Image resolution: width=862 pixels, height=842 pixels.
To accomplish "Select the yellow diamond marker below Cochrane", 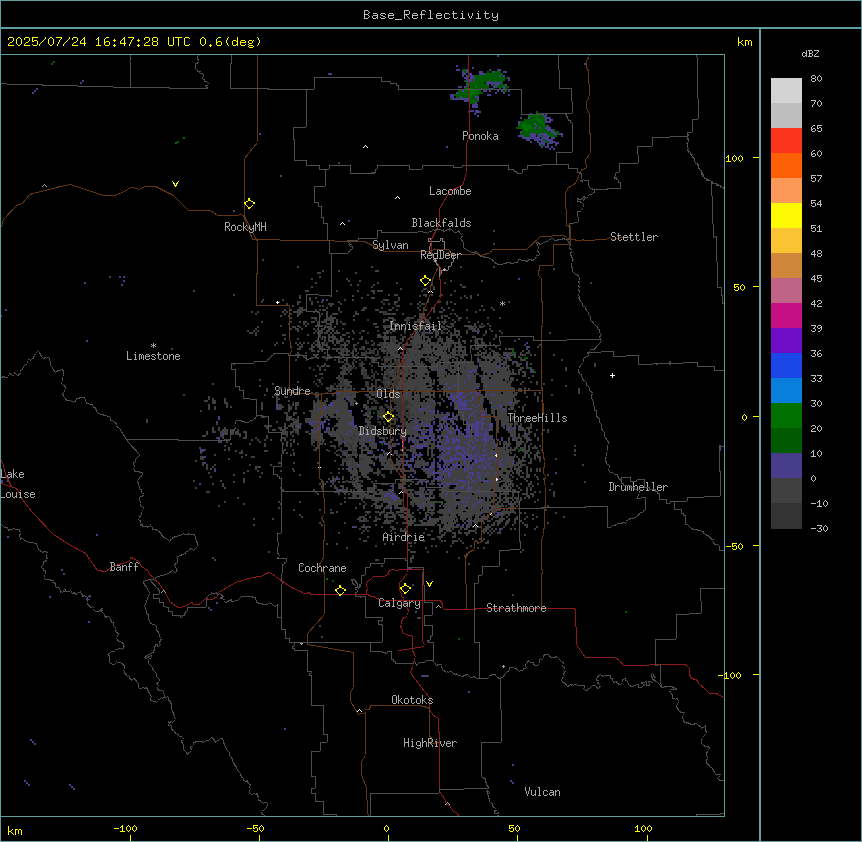I will tap(340, 590).
